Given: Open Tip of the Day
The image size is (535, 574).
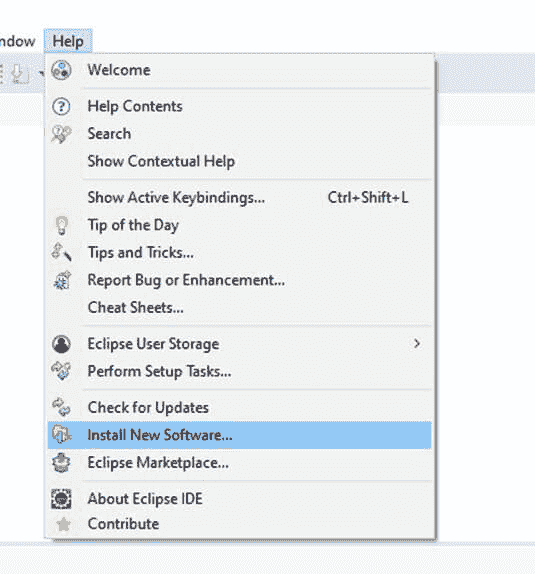Looking at the screenshot, I should [239, 225].
